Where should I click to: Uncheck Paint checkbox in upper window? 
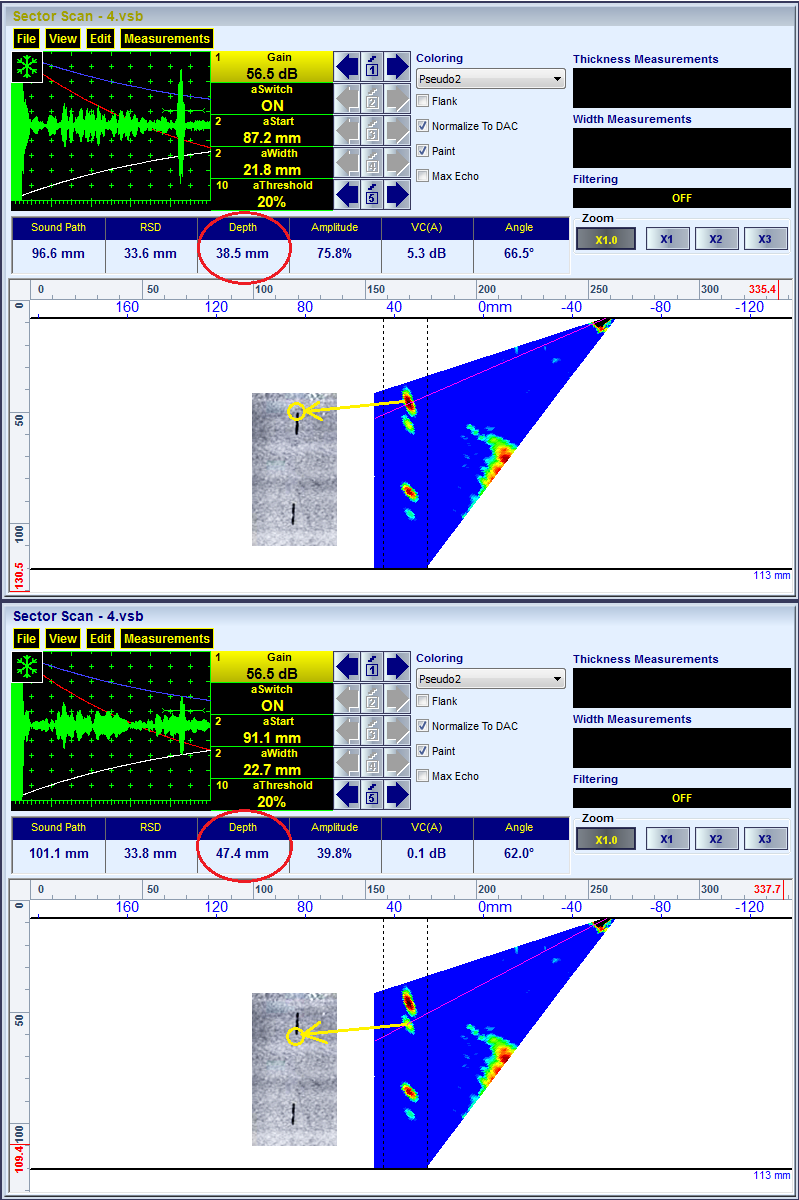click(x=423, y=151)
